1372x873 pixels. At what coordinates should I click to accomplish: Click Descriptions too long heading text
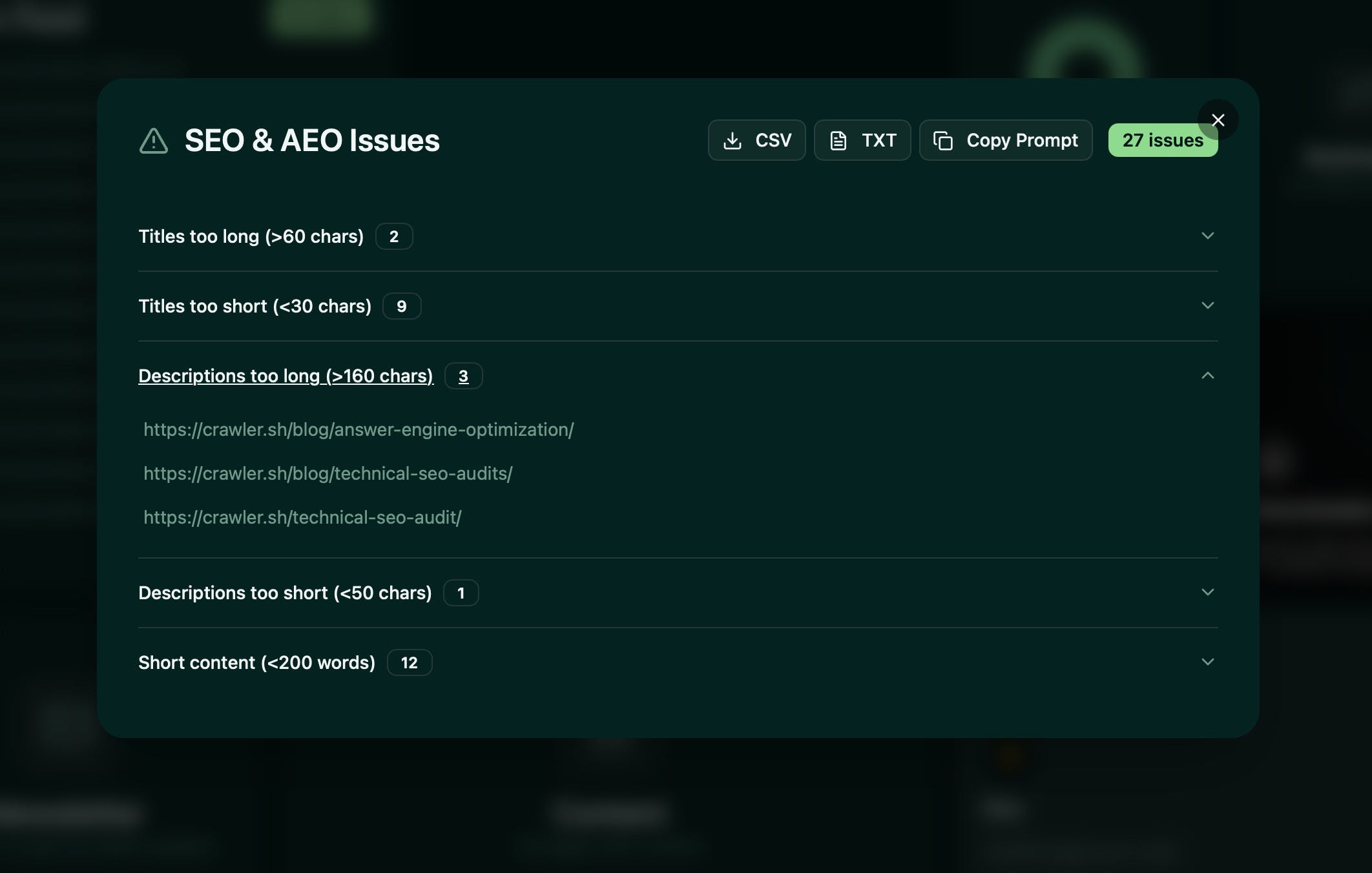click(286, 376)
